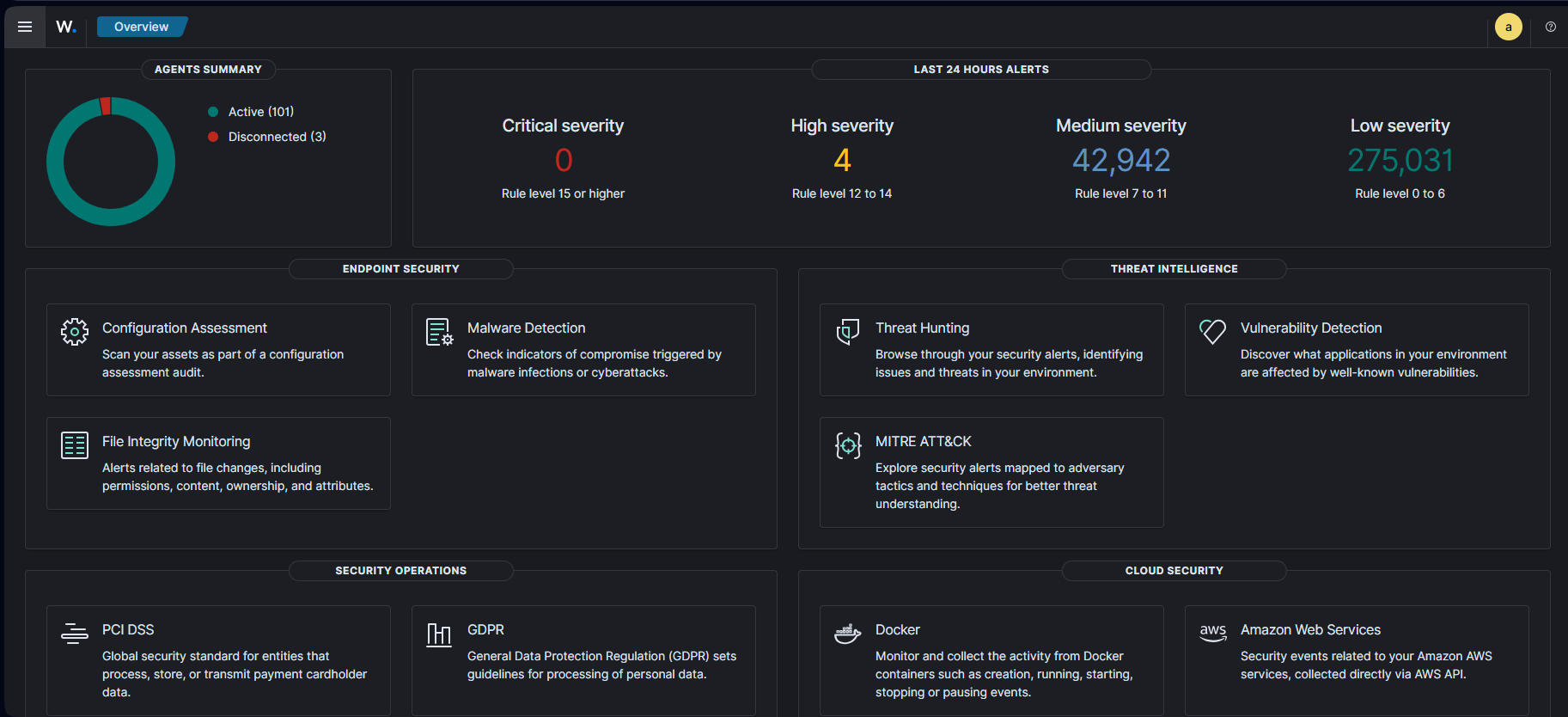This screenshot has width=1568, height=717.
Task: Click the Configuration Assessment gear icon
Action: point(75,332)
